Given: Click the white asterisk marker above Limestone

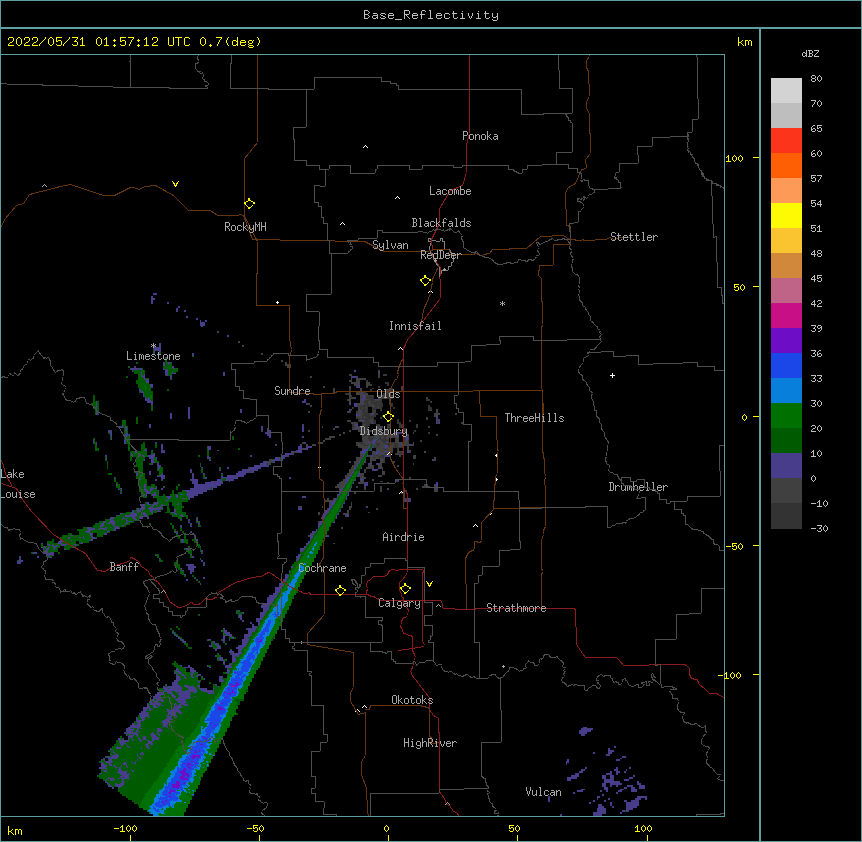Looking at the screenshot, I should (153, 346).
